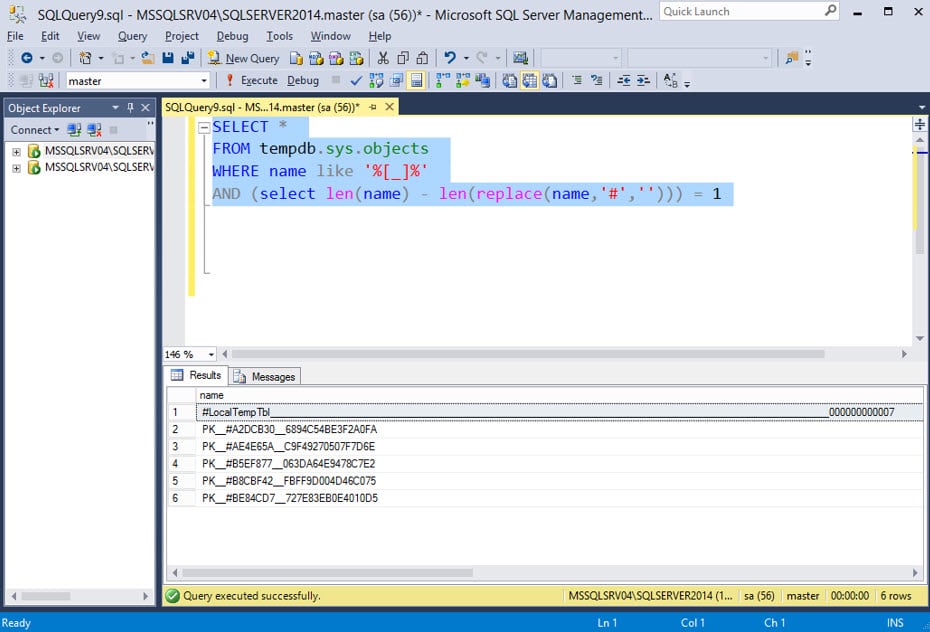Click the Analysis Services MDX Query icon
The image size is (930, 632).
coord(316,58)
